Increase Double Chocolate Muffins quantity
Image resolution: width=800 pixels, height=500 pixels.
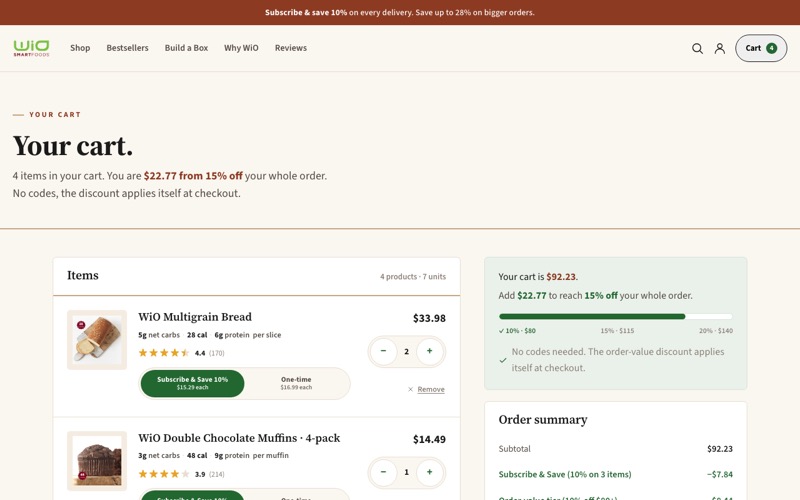430,472
